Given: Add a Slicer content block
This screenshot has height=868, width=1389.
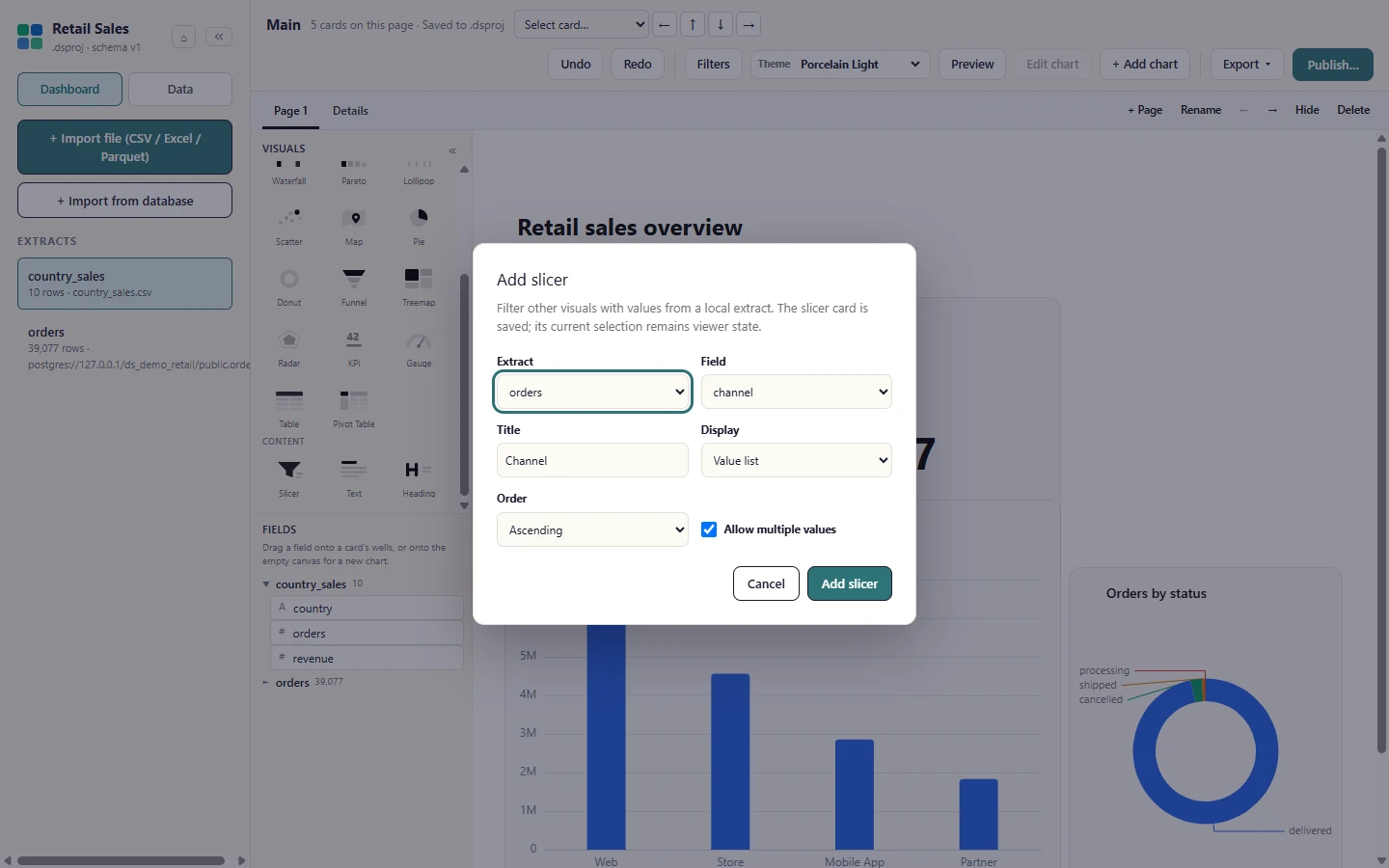Looking at the screenshot, I should (x=288, y=478).
